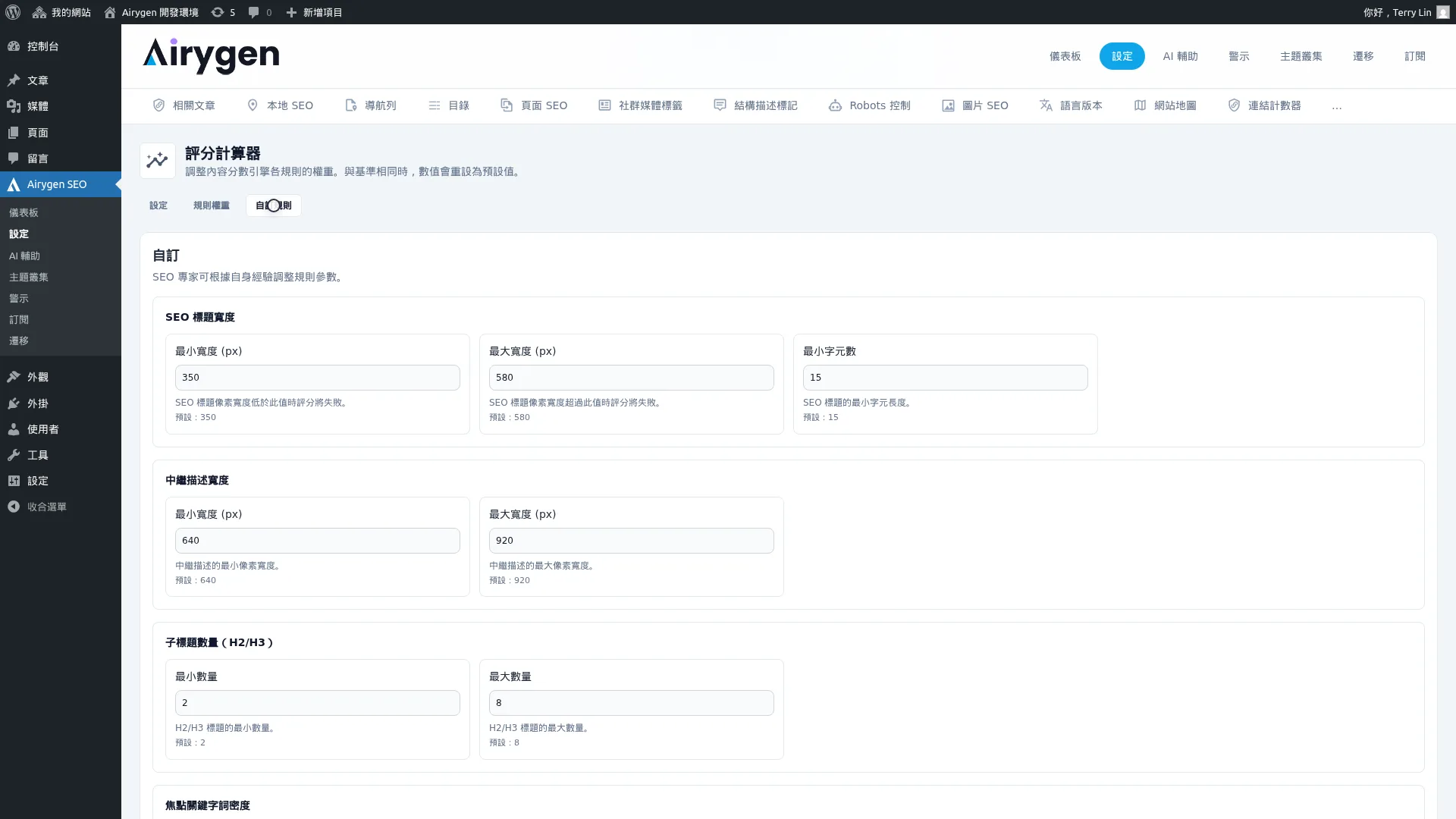Viewport: 1456px width, 819px height.
Task: Open the 遷移 top navigation tab
Action: (1363, 56)
